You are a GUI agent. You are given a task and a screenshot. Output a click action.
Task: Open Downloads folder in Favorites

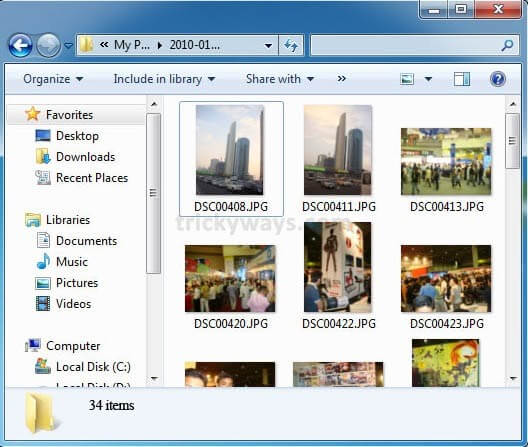[x=86, y=157]
